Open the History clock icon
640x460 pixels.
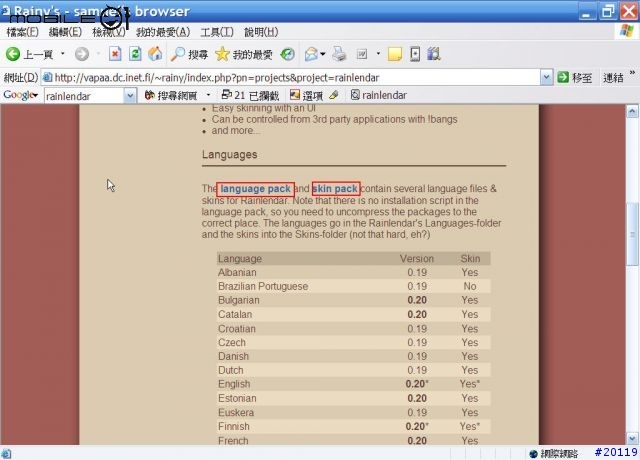287,54
